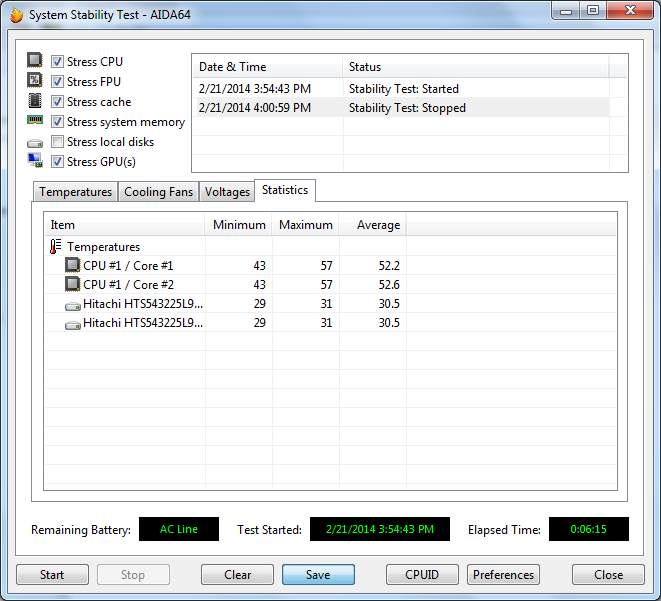661x601 pixels.
Task: Switch to the Voltages tab
Action: [227, 192]
